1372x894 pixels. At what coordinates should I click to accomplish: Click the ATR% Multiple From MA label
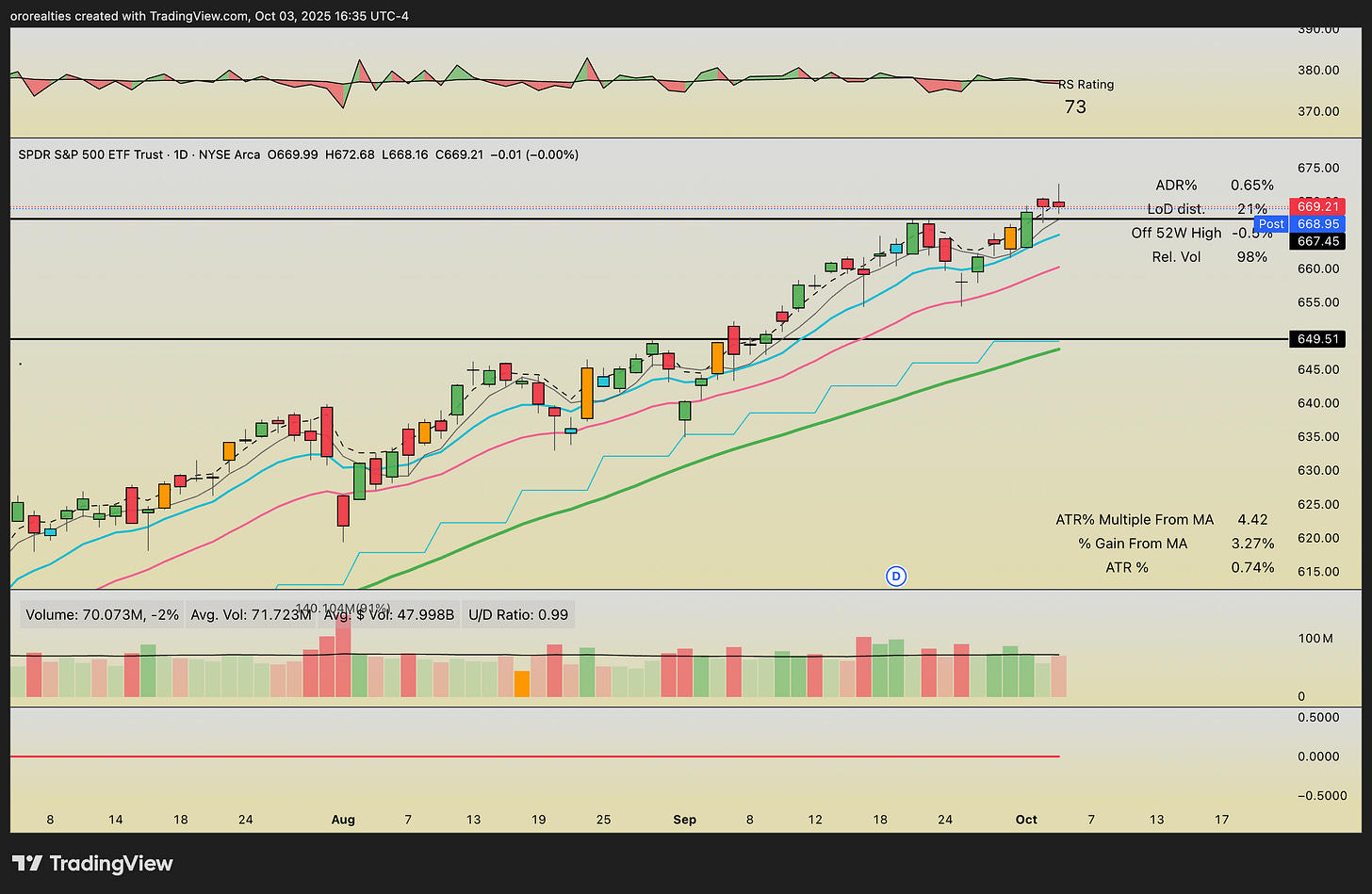pos(1135,520)
